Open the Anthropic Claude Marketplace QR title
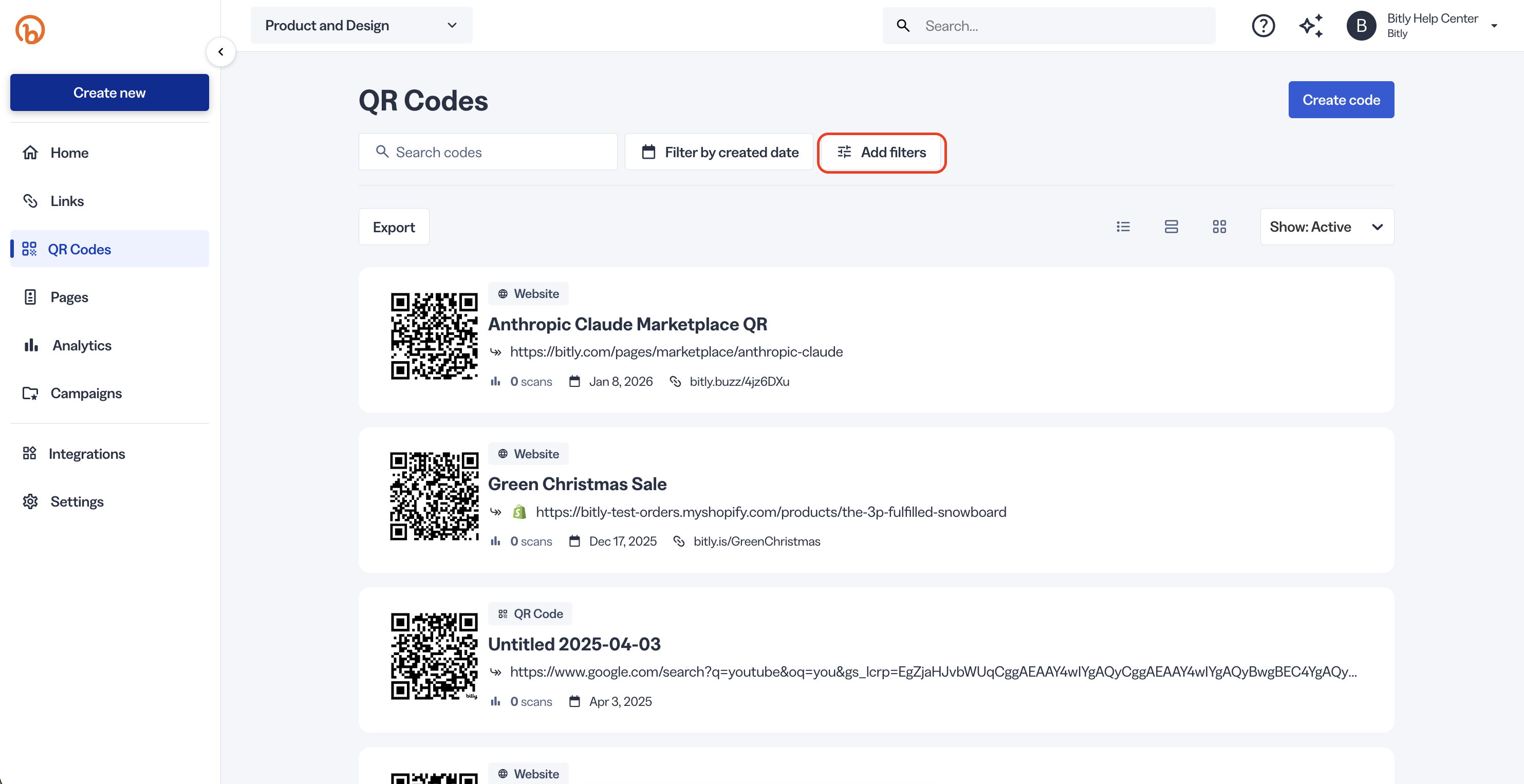1524x784 pixels. [x=627, y=324]
